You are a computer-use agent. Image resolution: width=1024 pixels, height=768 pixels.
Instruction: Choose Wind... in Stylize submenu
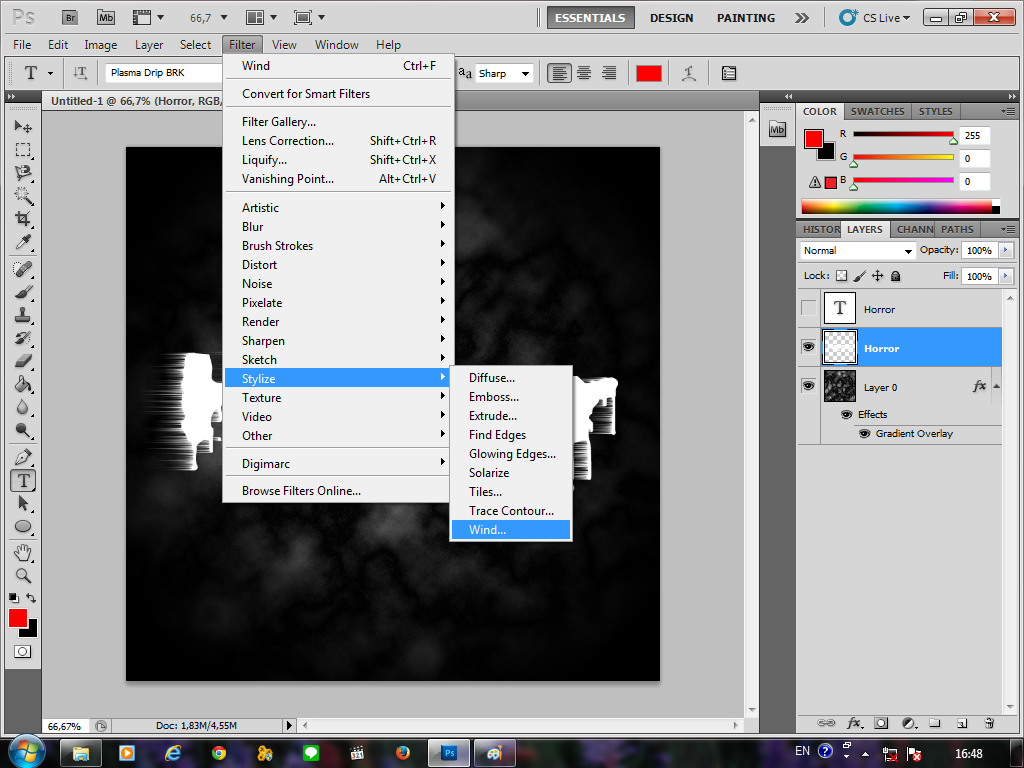pos(511,530)
